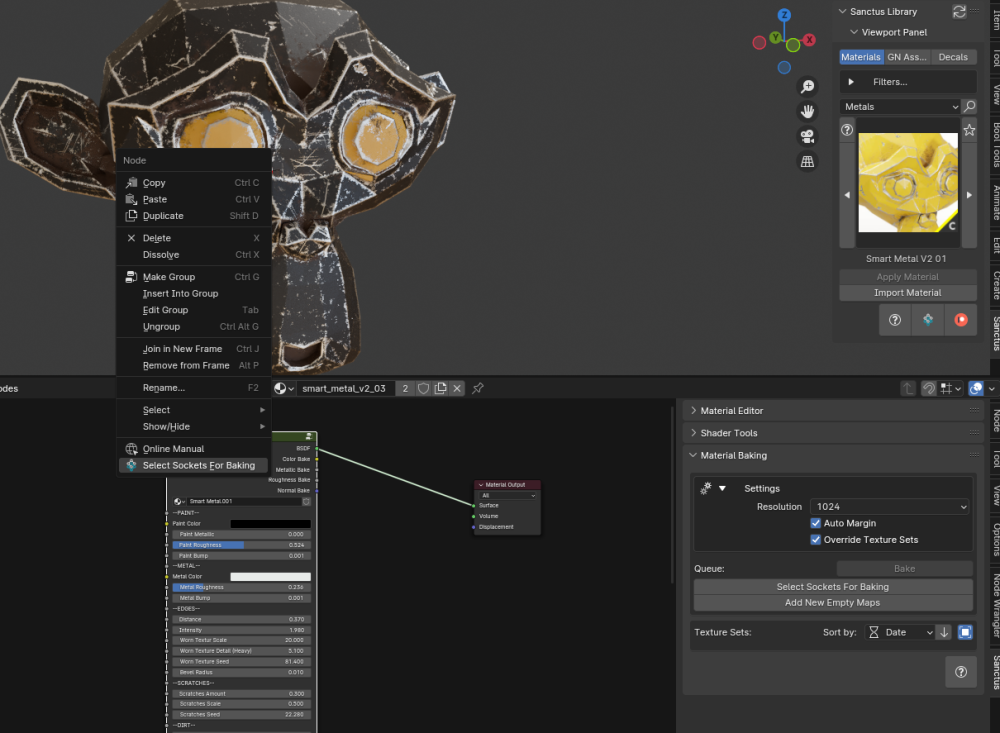This screenshot has height=733, width=1000.
Task: Click the pan view hand icon
Action: [x=807, y=111]
